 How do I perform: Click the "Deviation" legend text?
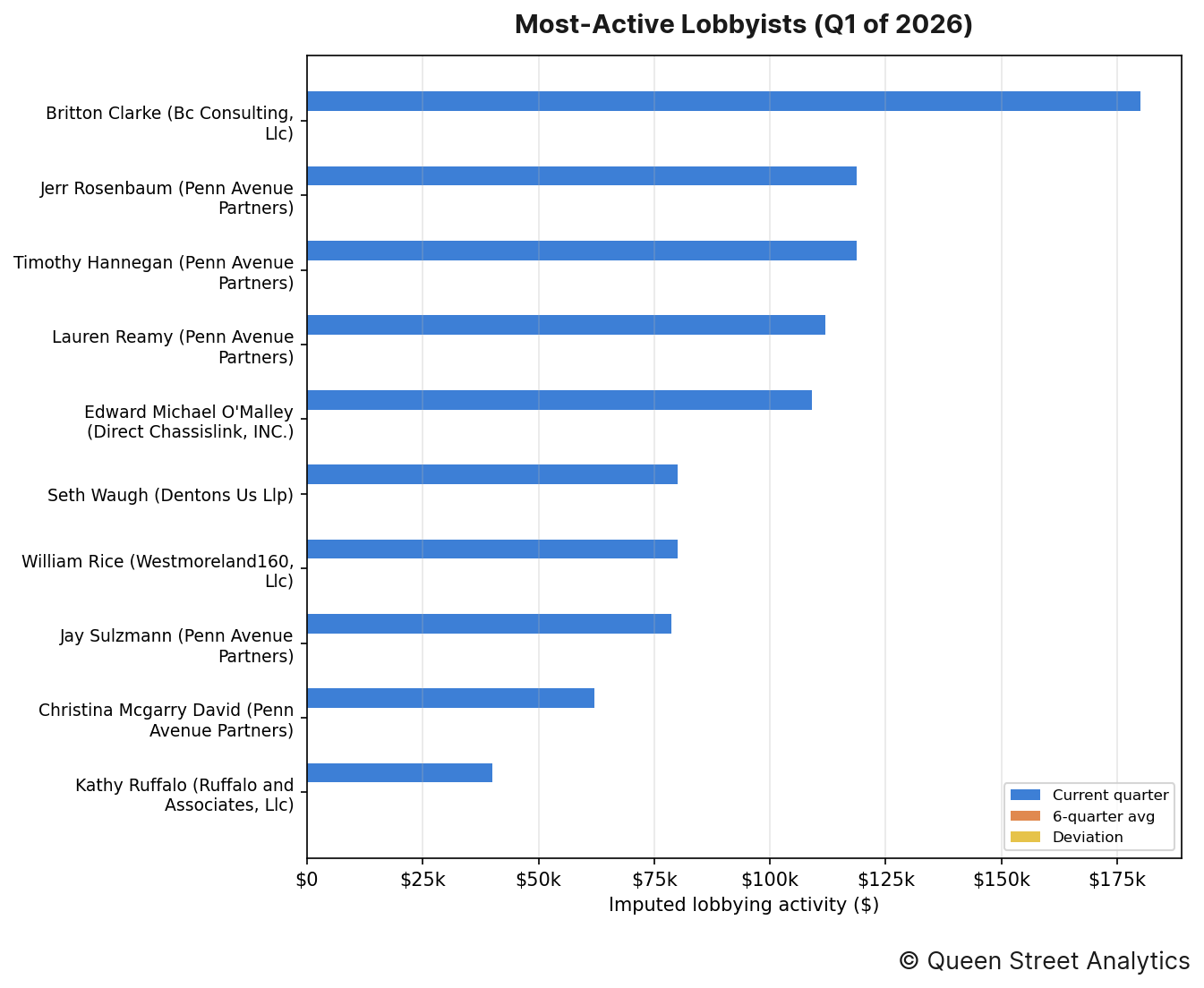click(x=1088, y=837)
